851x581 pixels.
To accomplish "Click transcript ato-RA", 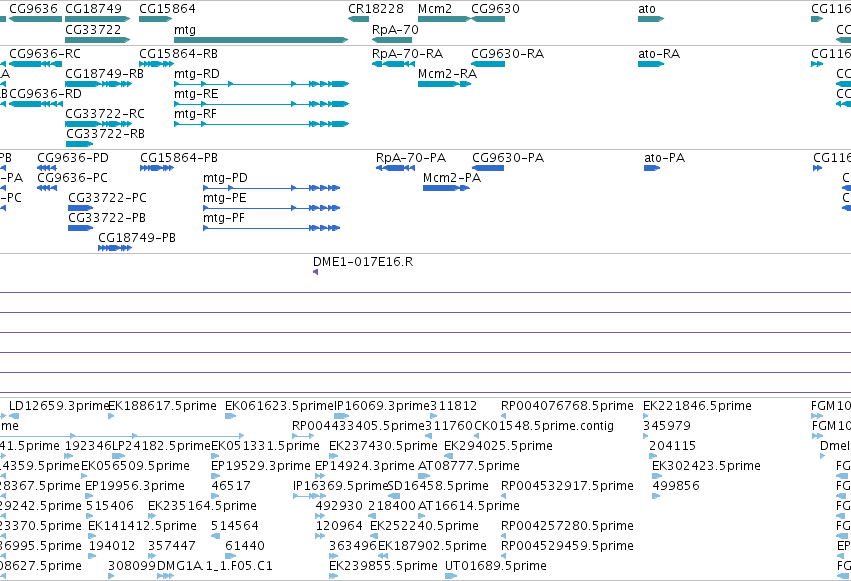I will coord(651,64).
